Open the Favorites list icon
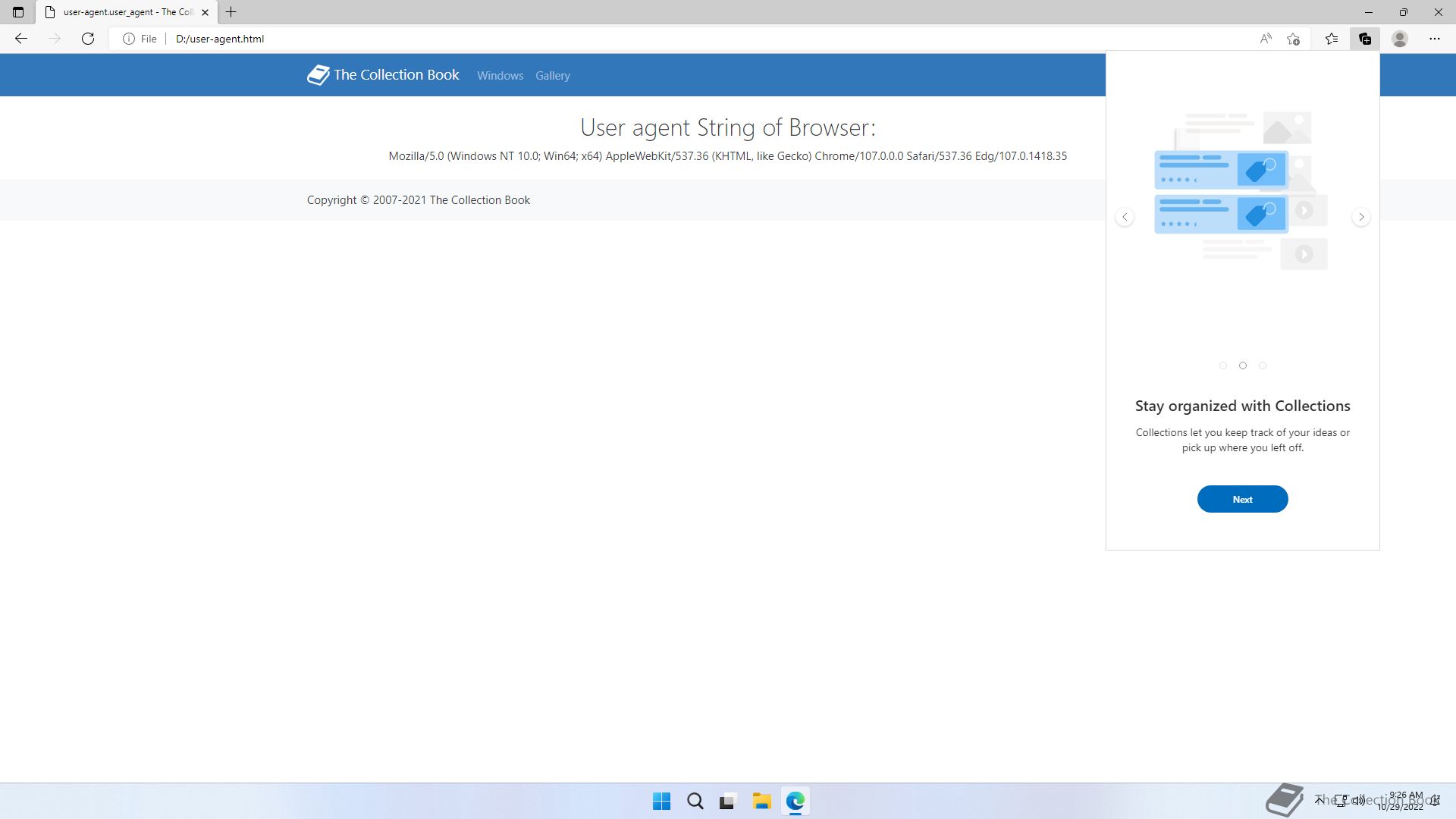1456x819 pixels. pyautogui.click(x=1332, y=39)
